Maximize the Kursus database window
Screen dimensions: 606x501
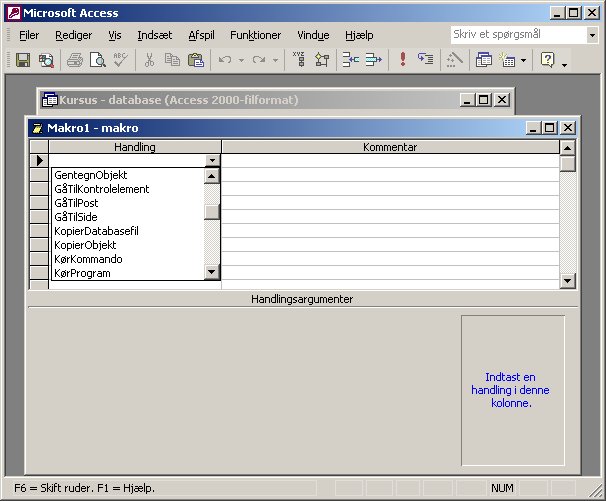pyautogui.click(x=483, y=100)
